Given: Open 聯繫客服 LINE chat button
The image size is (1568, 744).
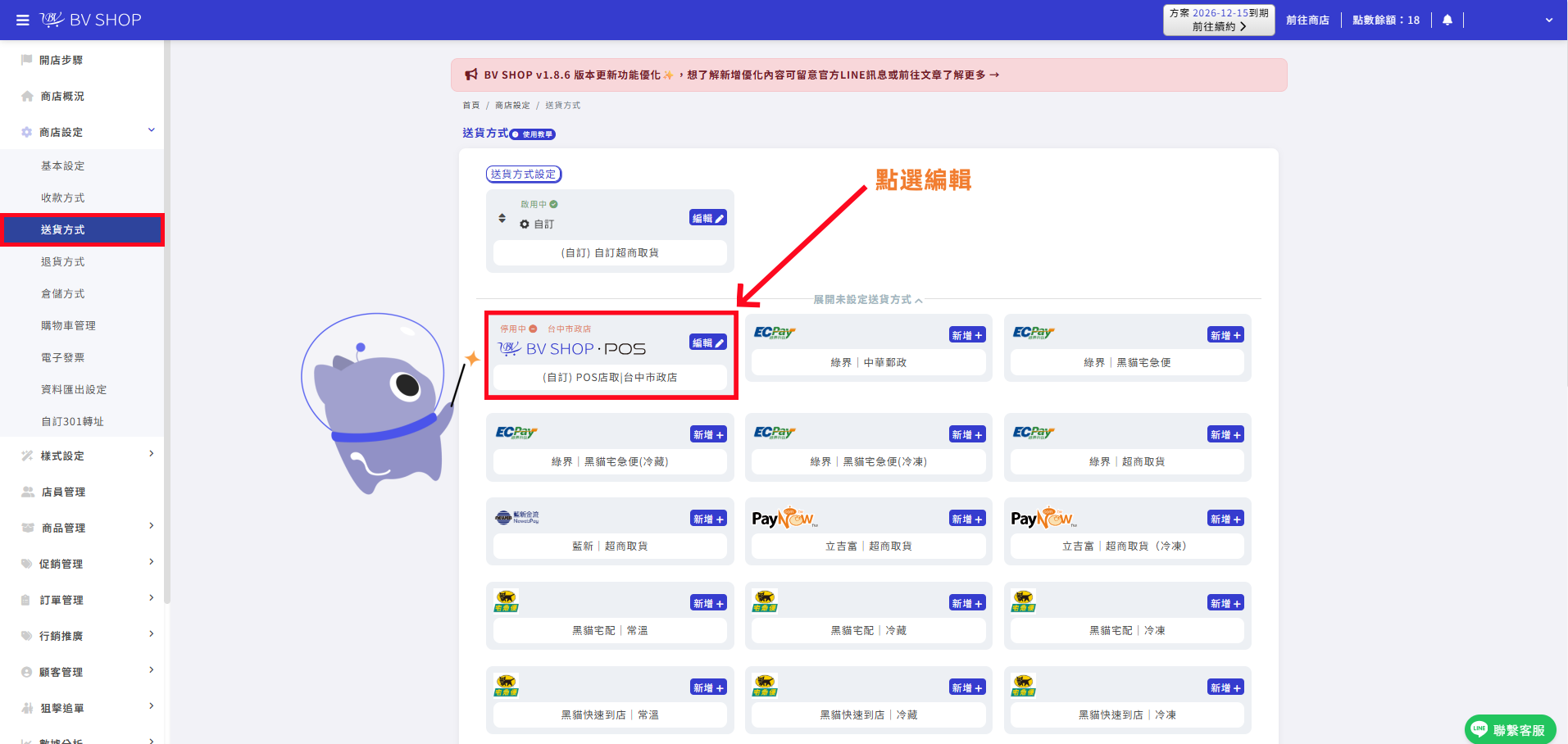Looking at the screenshot, I should point(1510,730).
